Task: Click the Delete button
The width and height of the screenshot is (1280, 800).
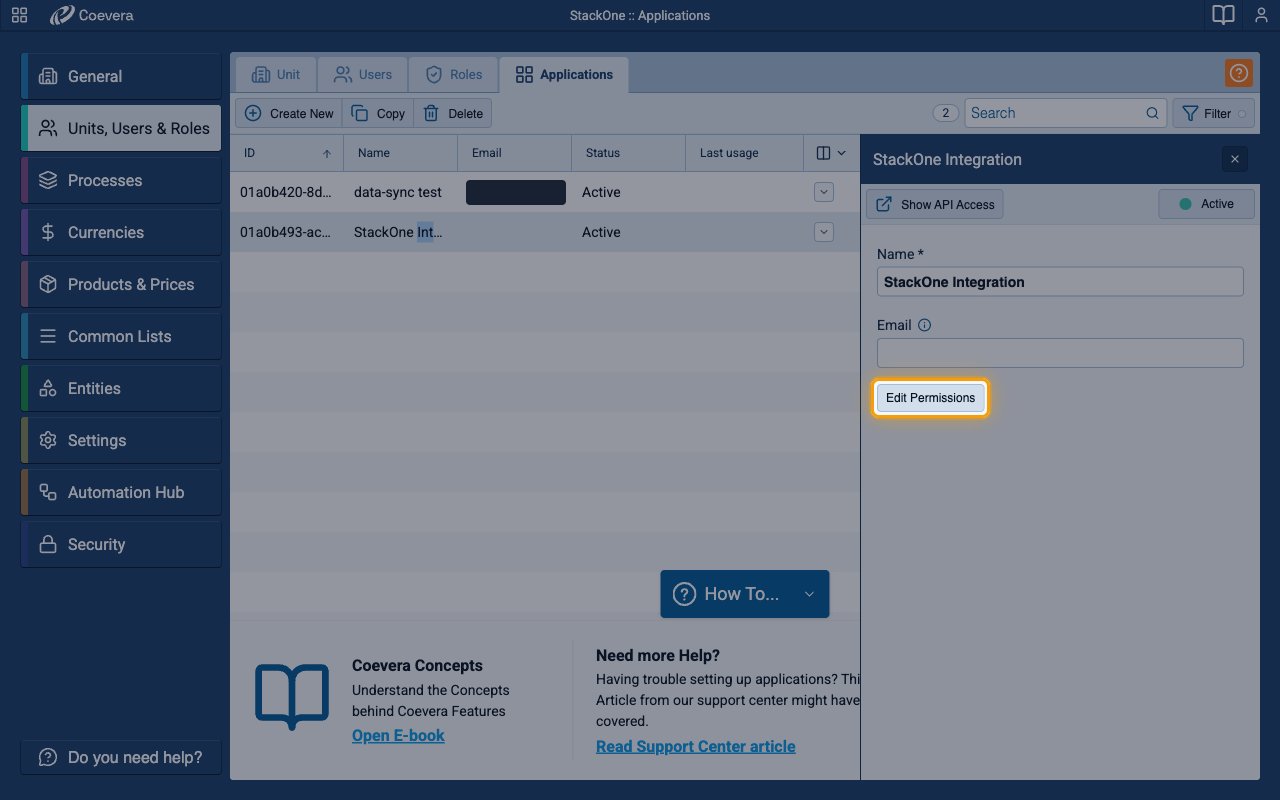Action: click(453, 113)
